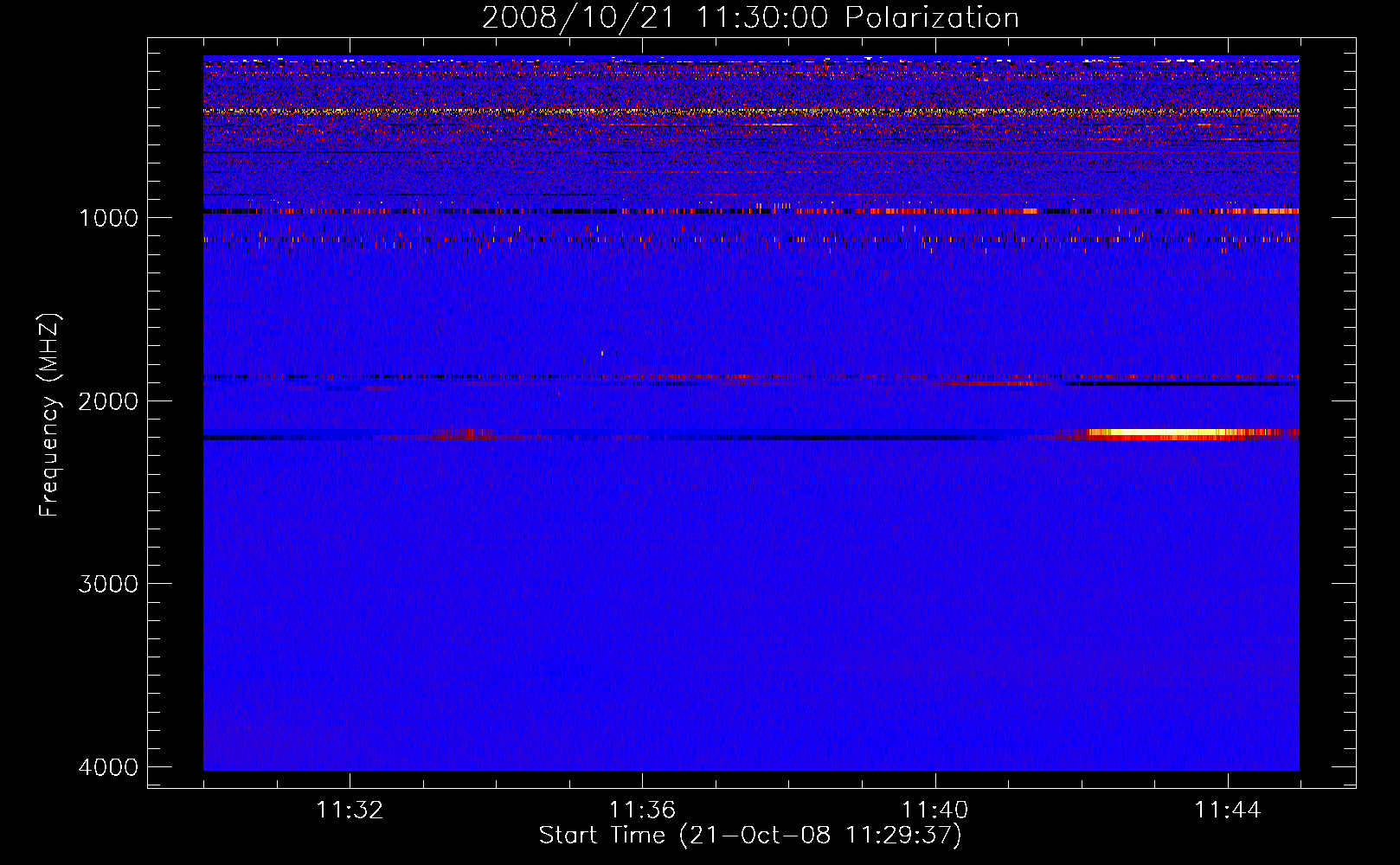Click the plot title '2008/10/21 11:30:00 Polarization'
The width and height of the screenshot is (1400, 865).
[750, 18]
